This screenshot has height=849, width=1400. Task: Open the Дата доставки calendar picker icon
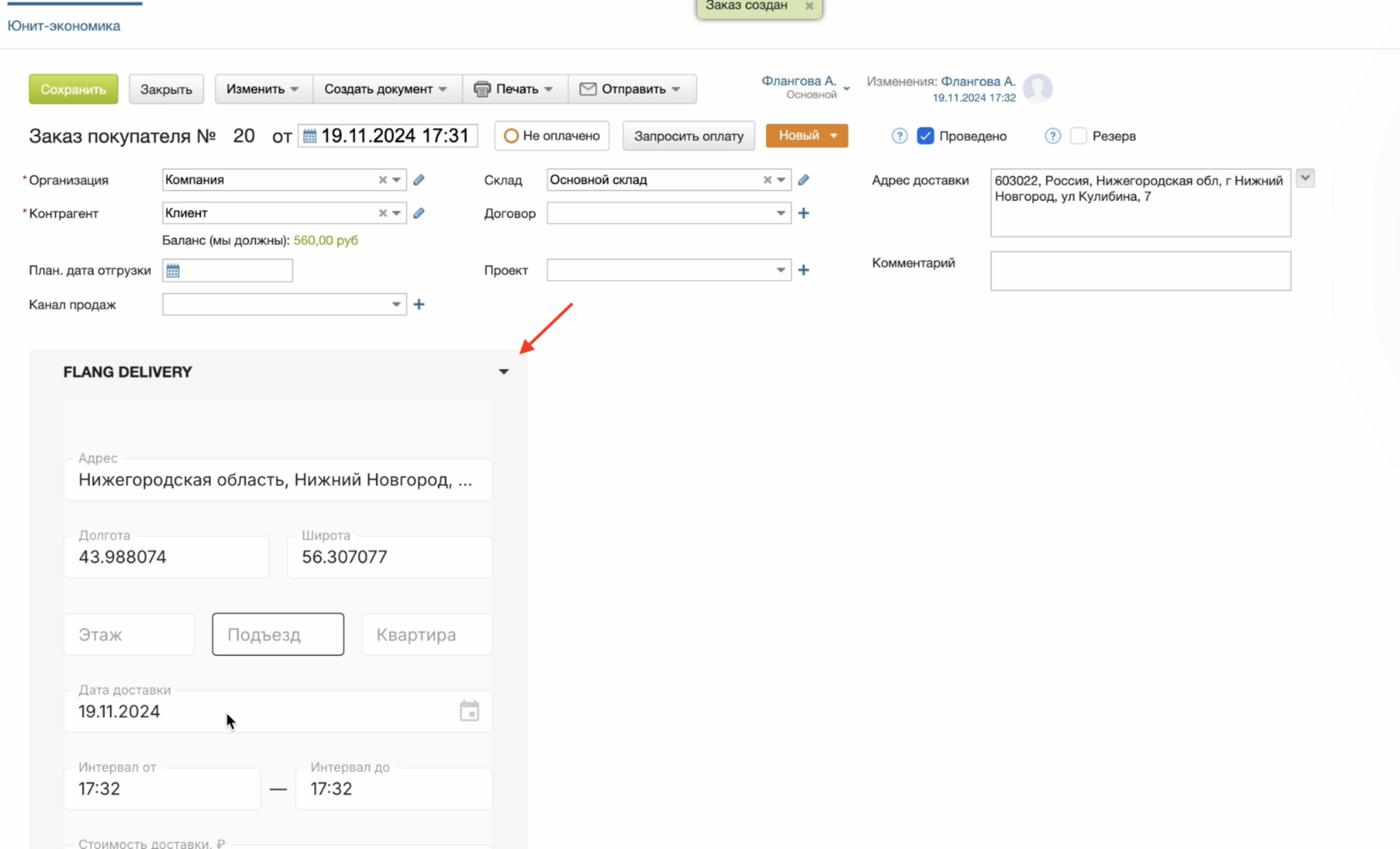point(469,711)
